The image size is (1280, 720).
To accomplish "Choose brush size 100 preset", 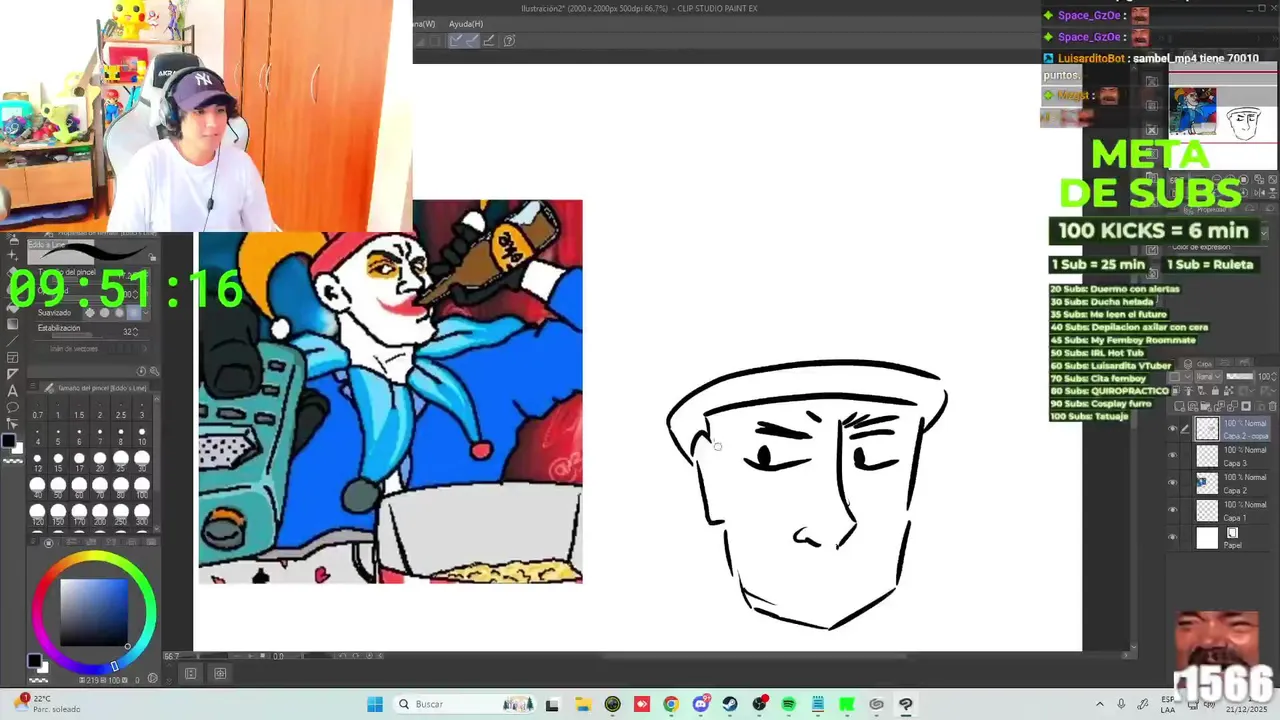I will [x=142, y=488].
